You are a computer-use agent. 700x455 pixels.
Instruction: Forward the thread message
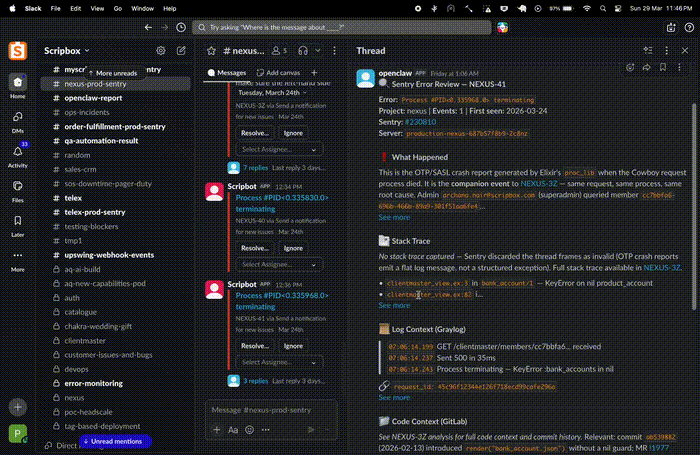[646, 67]
